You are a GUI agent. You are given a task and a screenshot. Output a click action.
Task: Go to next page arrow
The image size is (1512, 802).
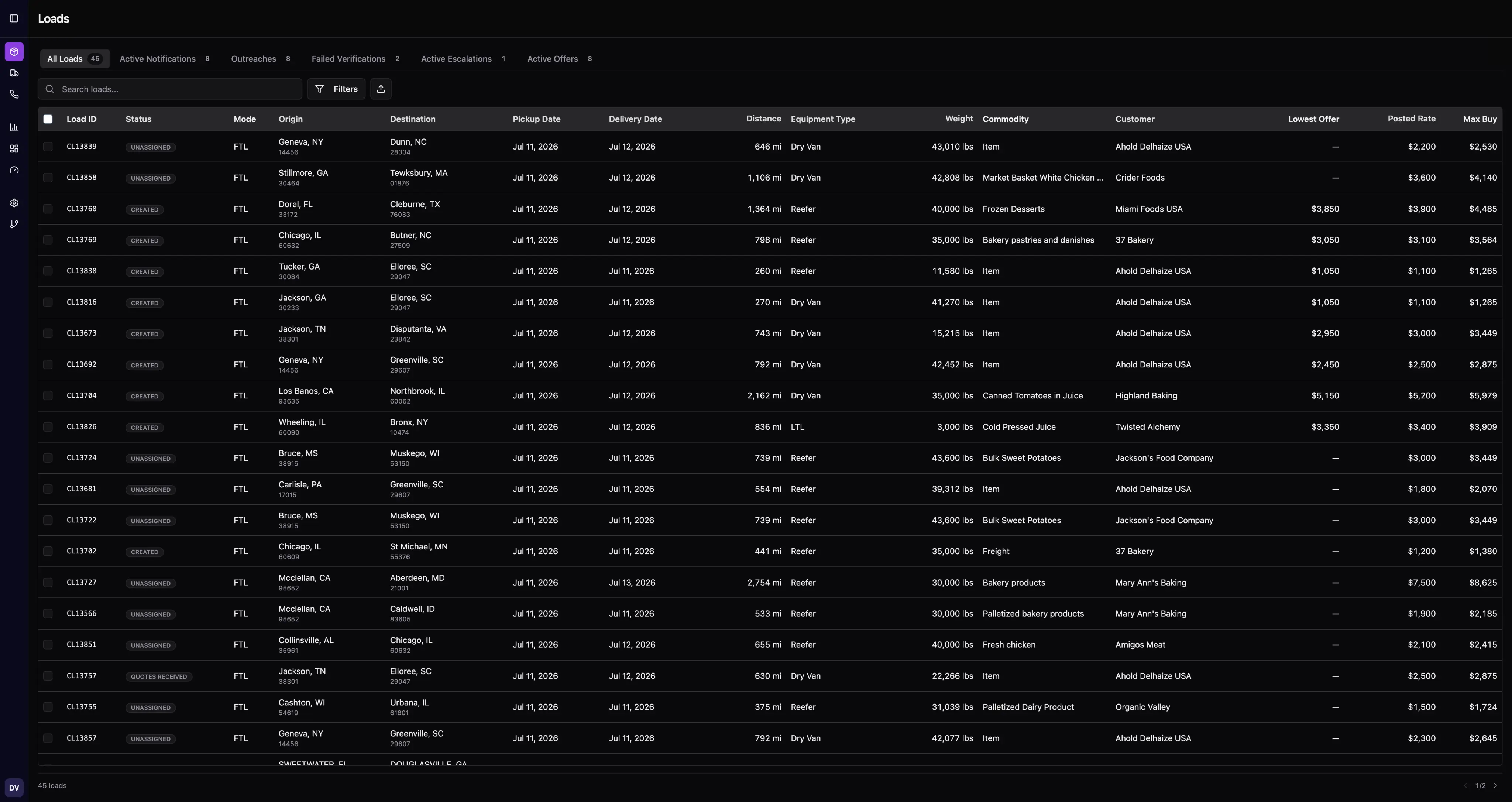point(1495,785)
